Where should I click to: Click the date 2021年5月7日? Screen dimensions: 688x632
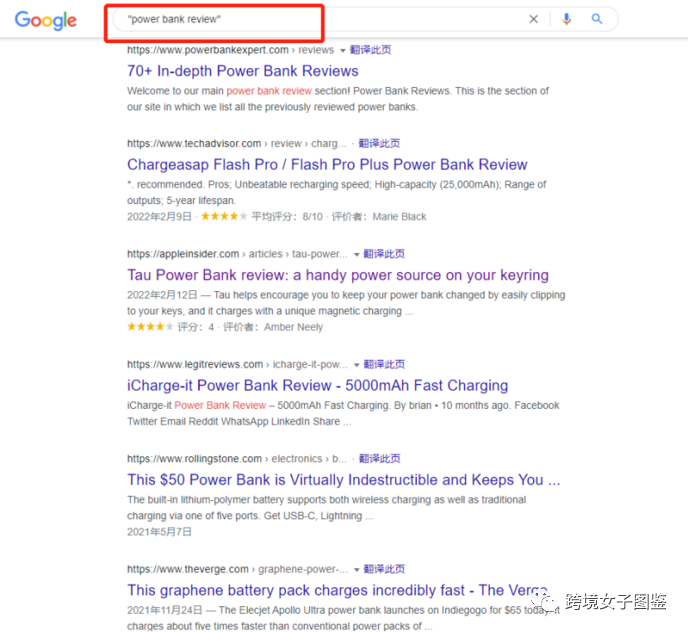coord(159,532)
